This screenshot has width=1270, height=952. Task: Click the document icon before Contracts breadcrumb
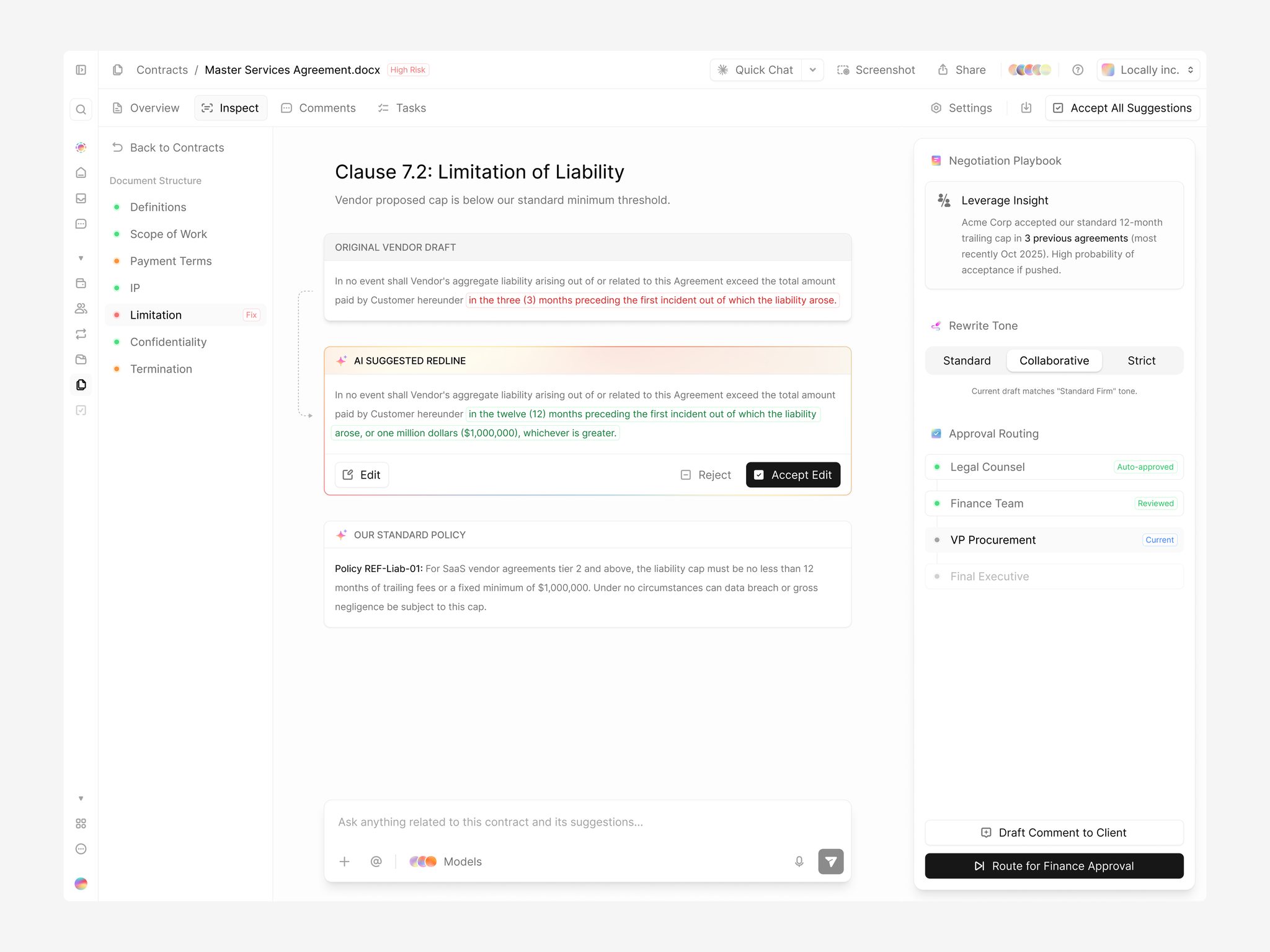click(x=118, y=70)
